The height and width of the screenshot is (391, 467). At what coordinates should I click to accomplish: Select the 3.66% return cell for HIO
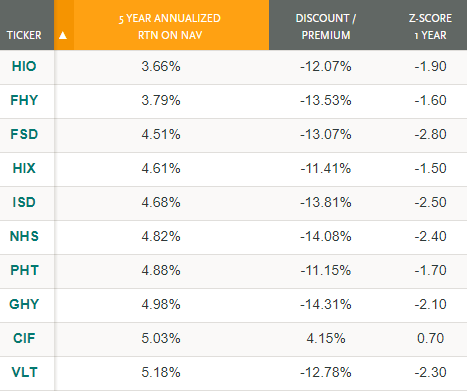pyautogui.click(x=161, y=66)
